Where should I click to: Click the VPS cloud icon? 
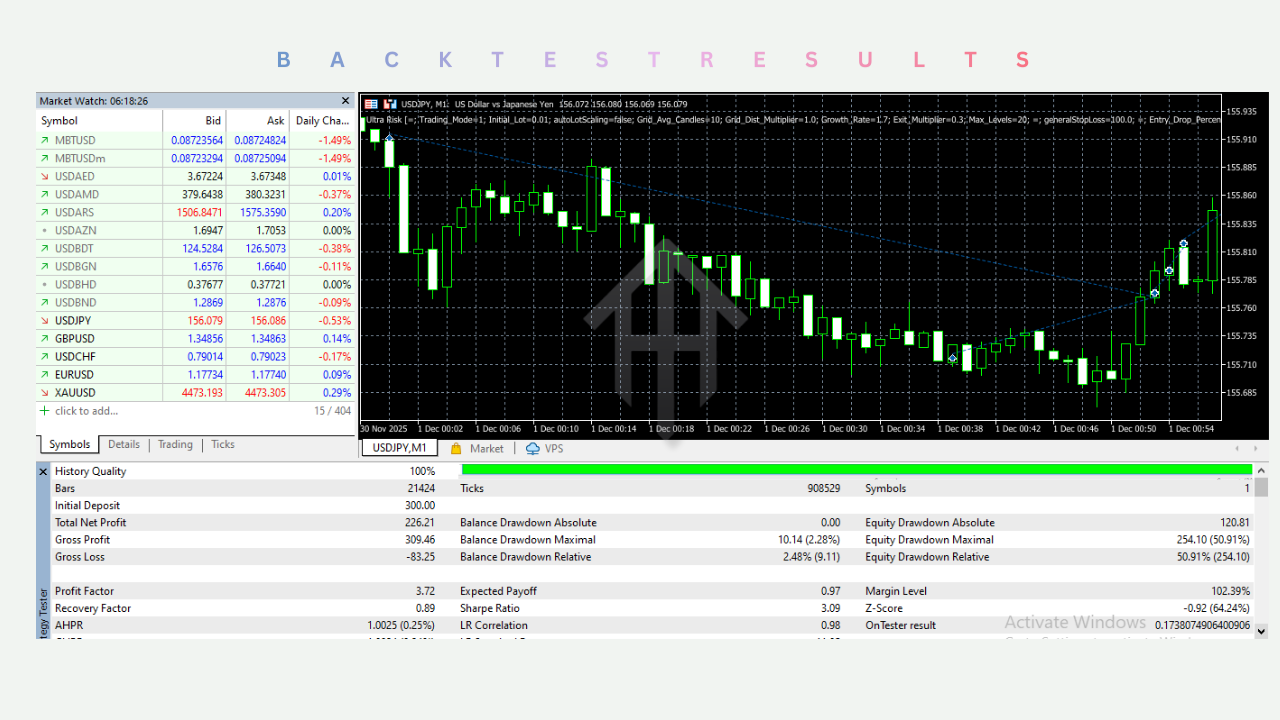[533, 448]
